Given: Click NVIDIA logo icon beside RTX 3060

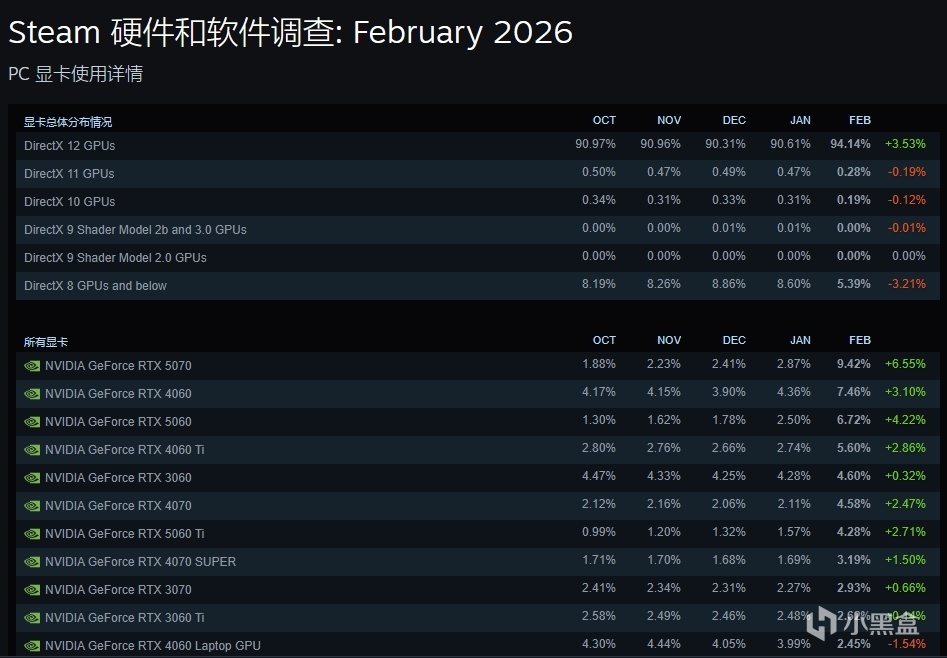Looking at the screenshot, I should (x=32, y=478).
